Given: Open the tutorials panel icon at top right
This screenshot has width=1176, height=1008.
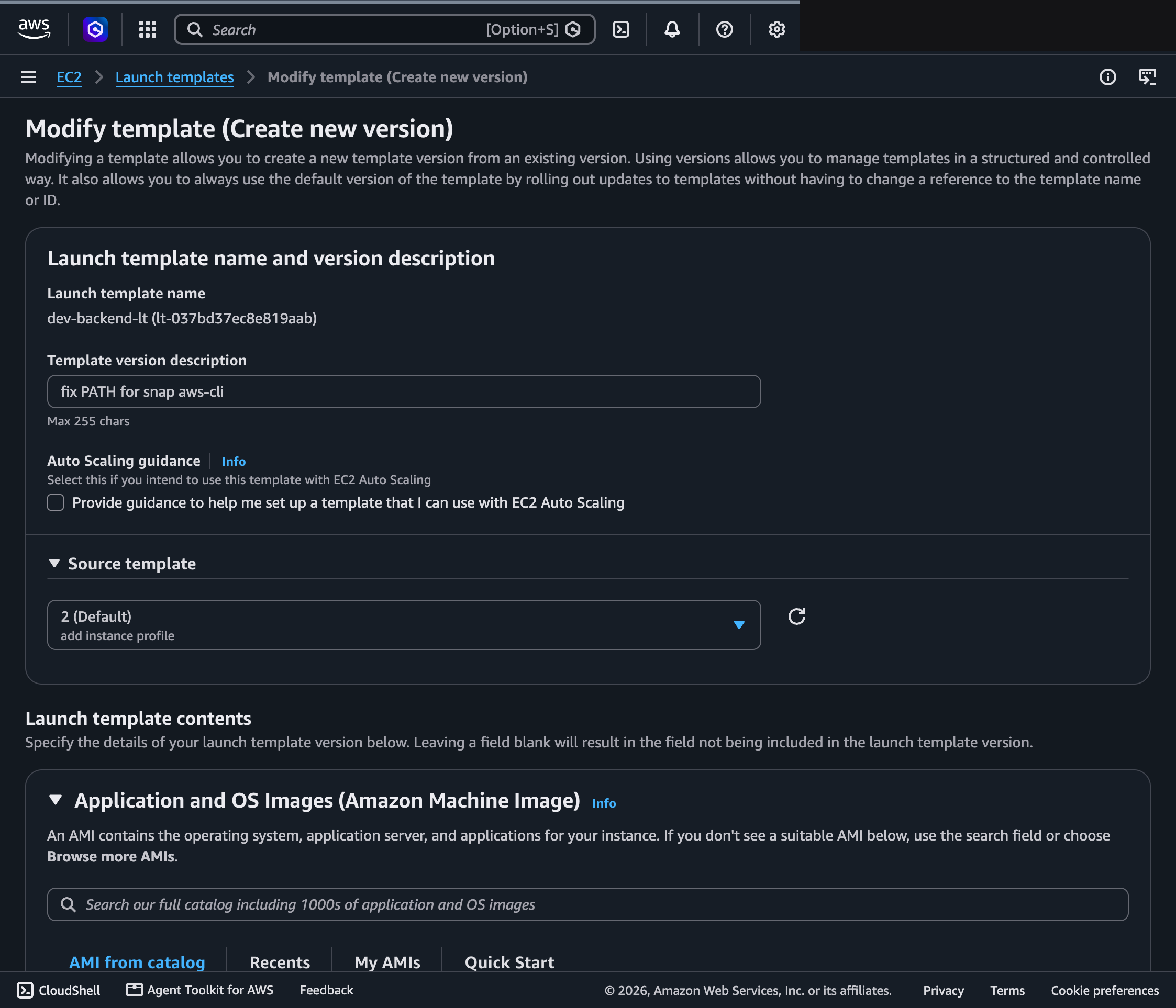Looking at the screenshot, I should [1148, 77].
